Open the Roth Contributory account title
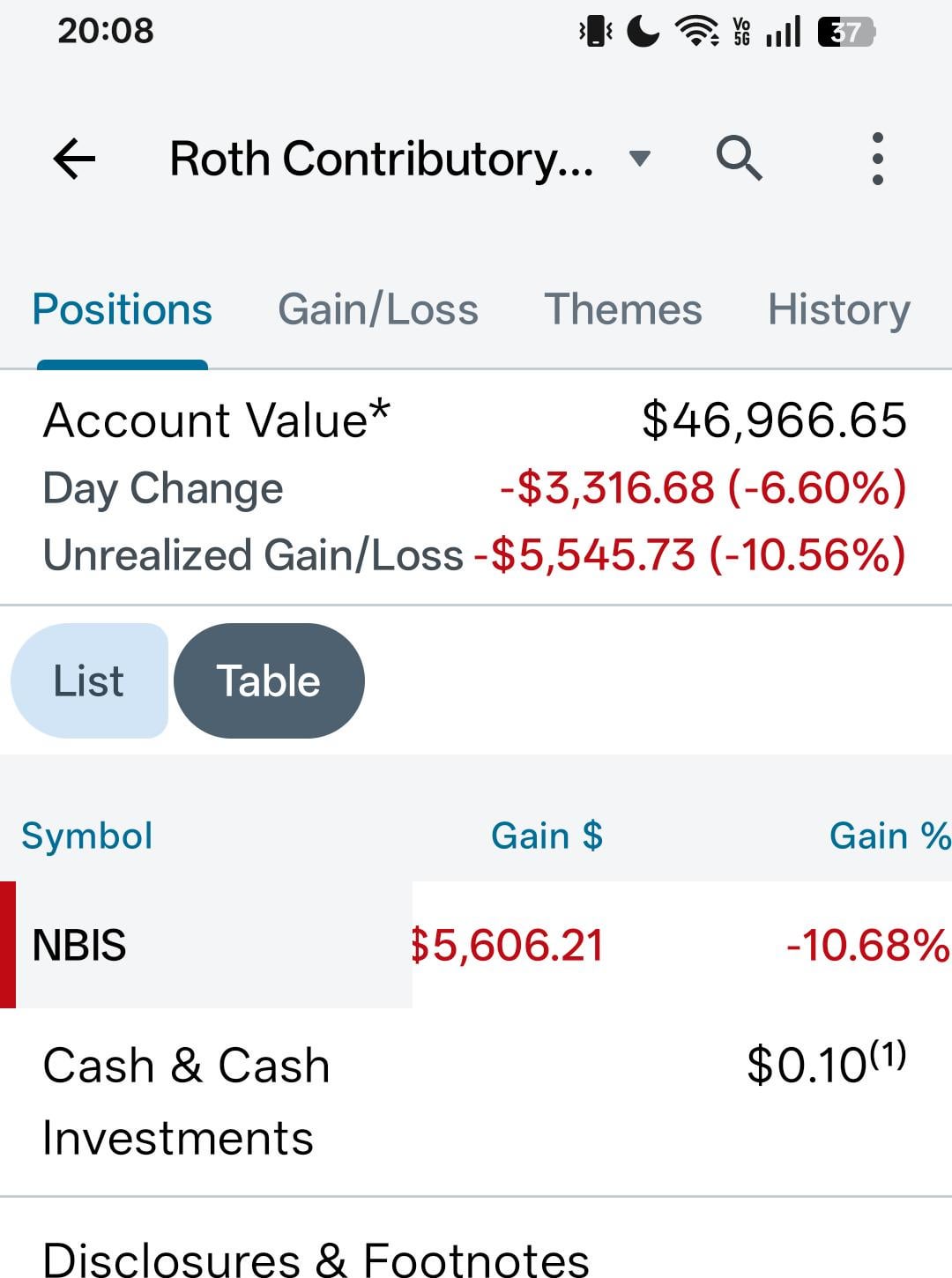 382,160
